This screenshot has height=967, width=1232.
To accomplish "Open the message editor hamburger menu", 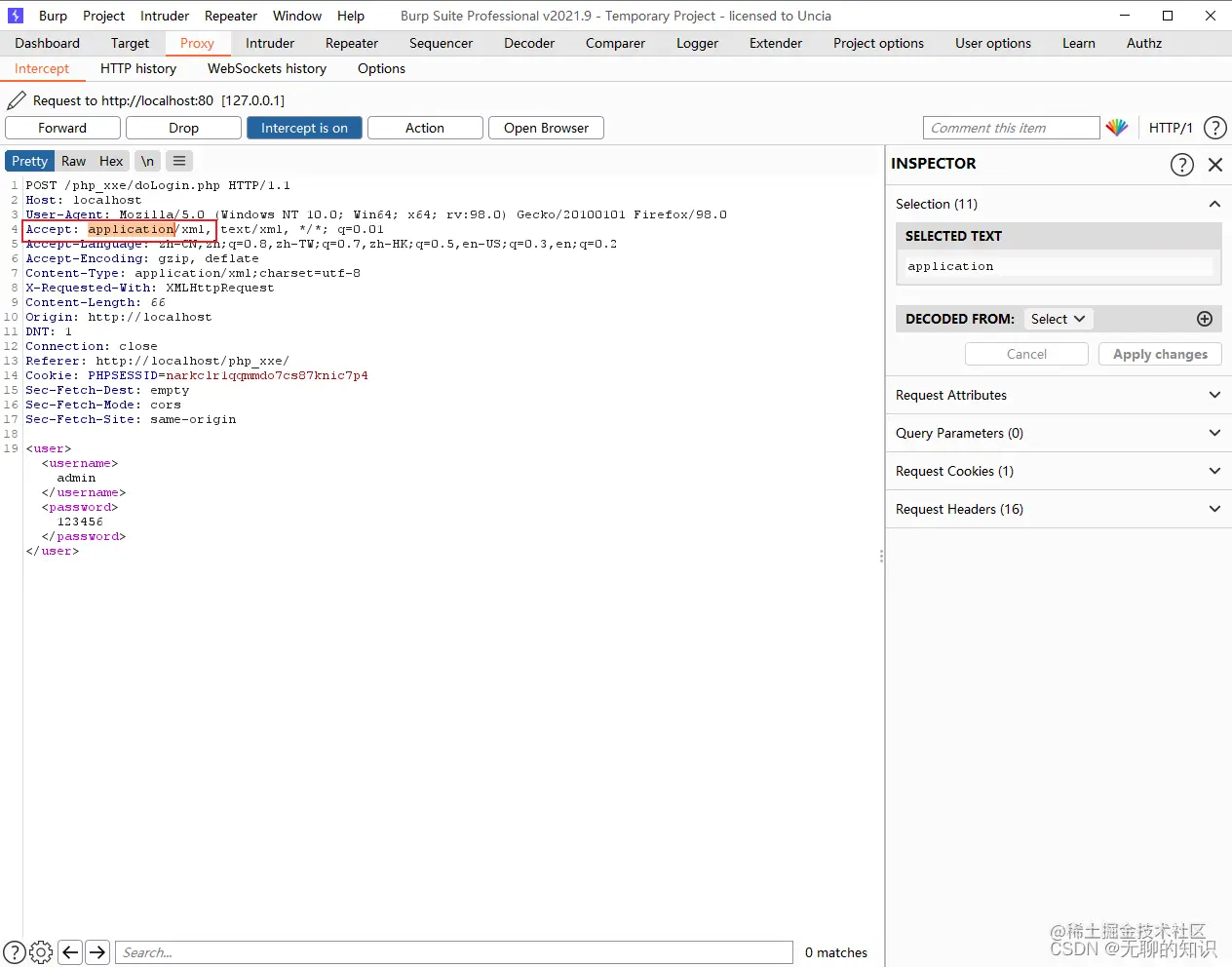I will click(179, 161).
